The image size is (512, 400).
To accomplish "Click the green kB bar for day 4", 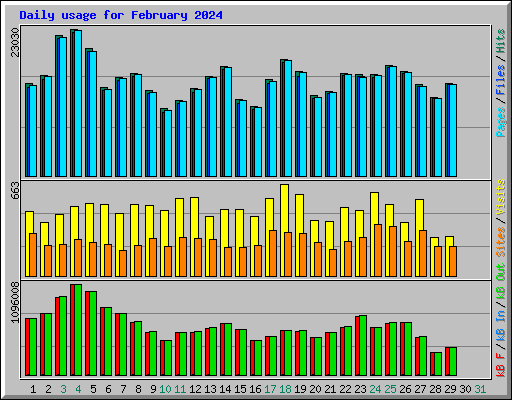I will click(78, 330).
